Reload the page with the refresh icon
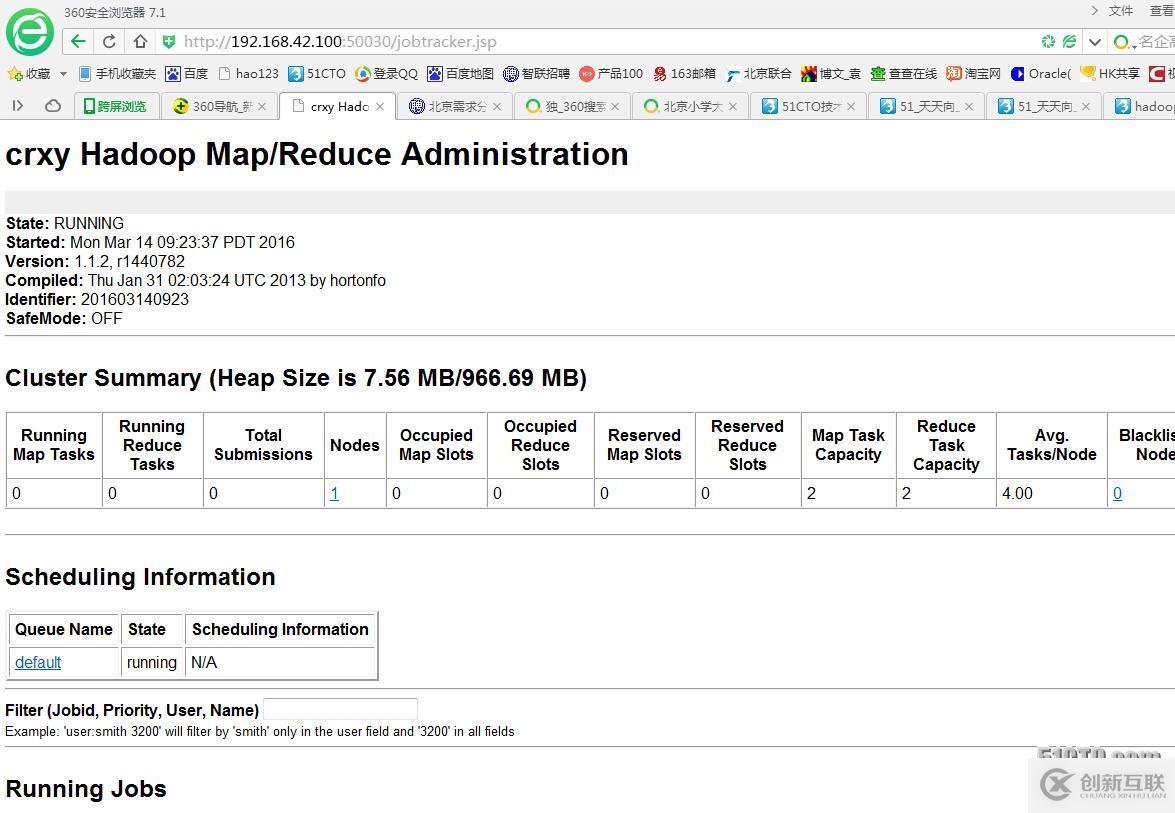 (x=109, y=42)
